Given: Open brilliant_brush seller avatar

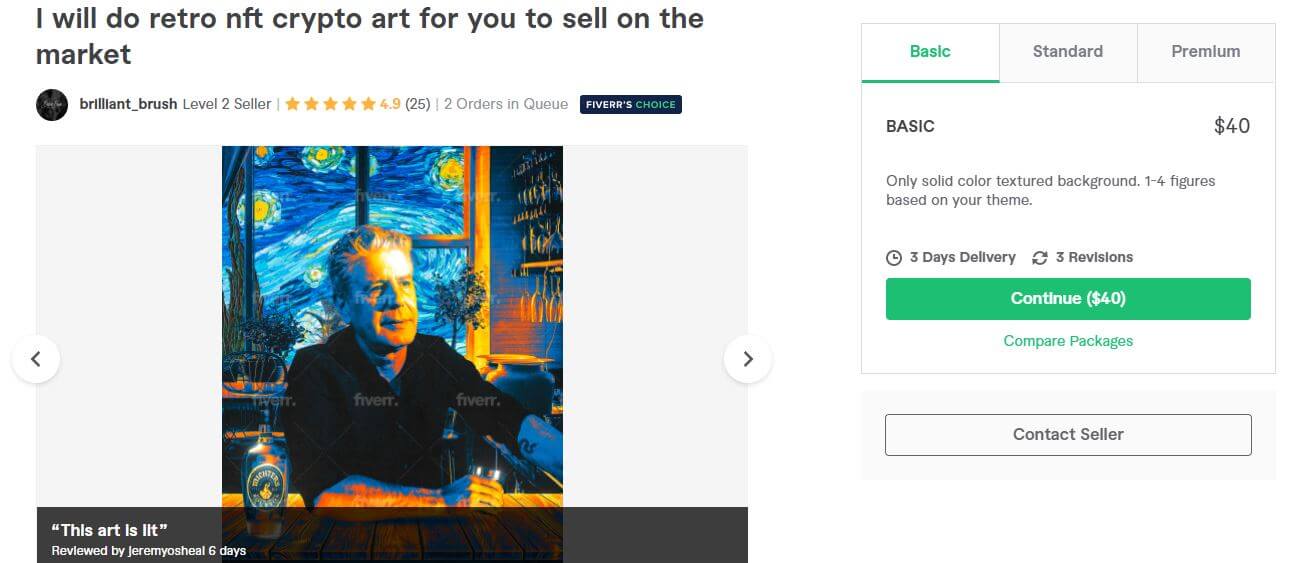Looking at the screenshot, I should pyautogui.click(x=52, y=104).
